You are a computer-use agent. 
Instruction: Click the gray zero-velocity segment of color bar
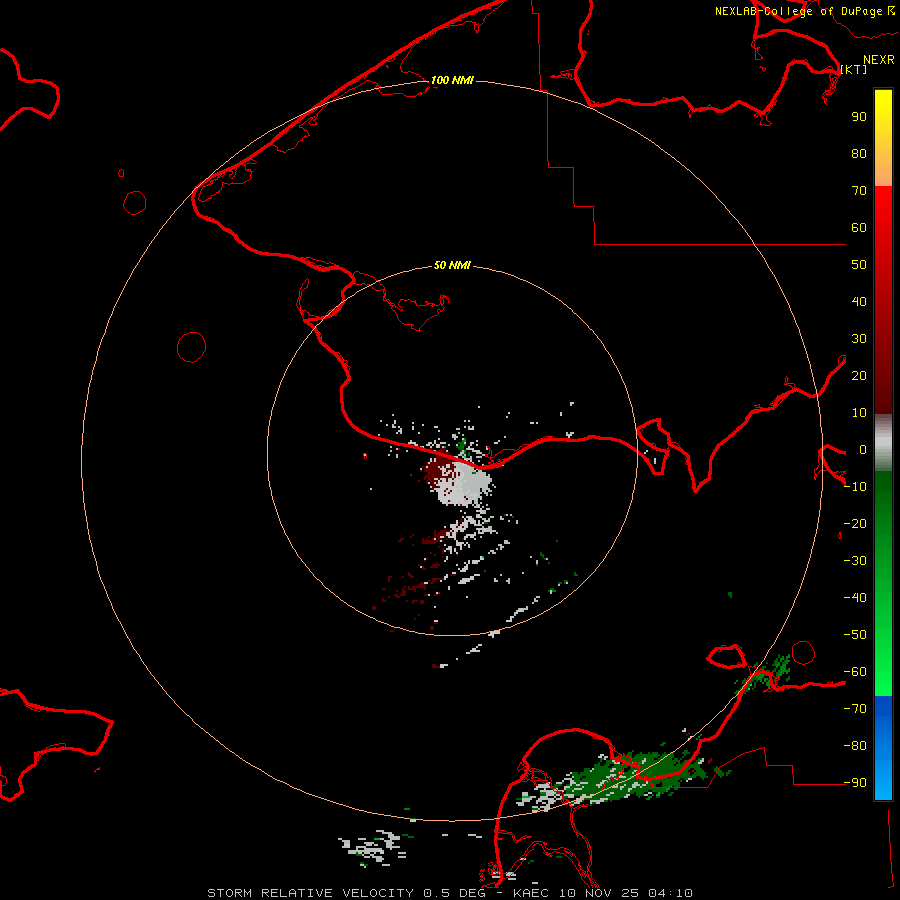883,443
